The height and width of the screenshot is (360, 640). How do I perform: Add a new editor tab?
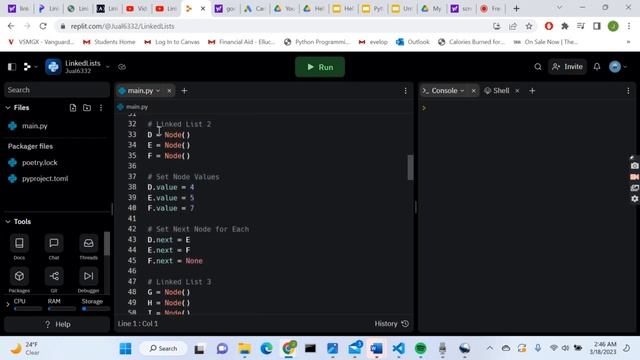(184, 91)
